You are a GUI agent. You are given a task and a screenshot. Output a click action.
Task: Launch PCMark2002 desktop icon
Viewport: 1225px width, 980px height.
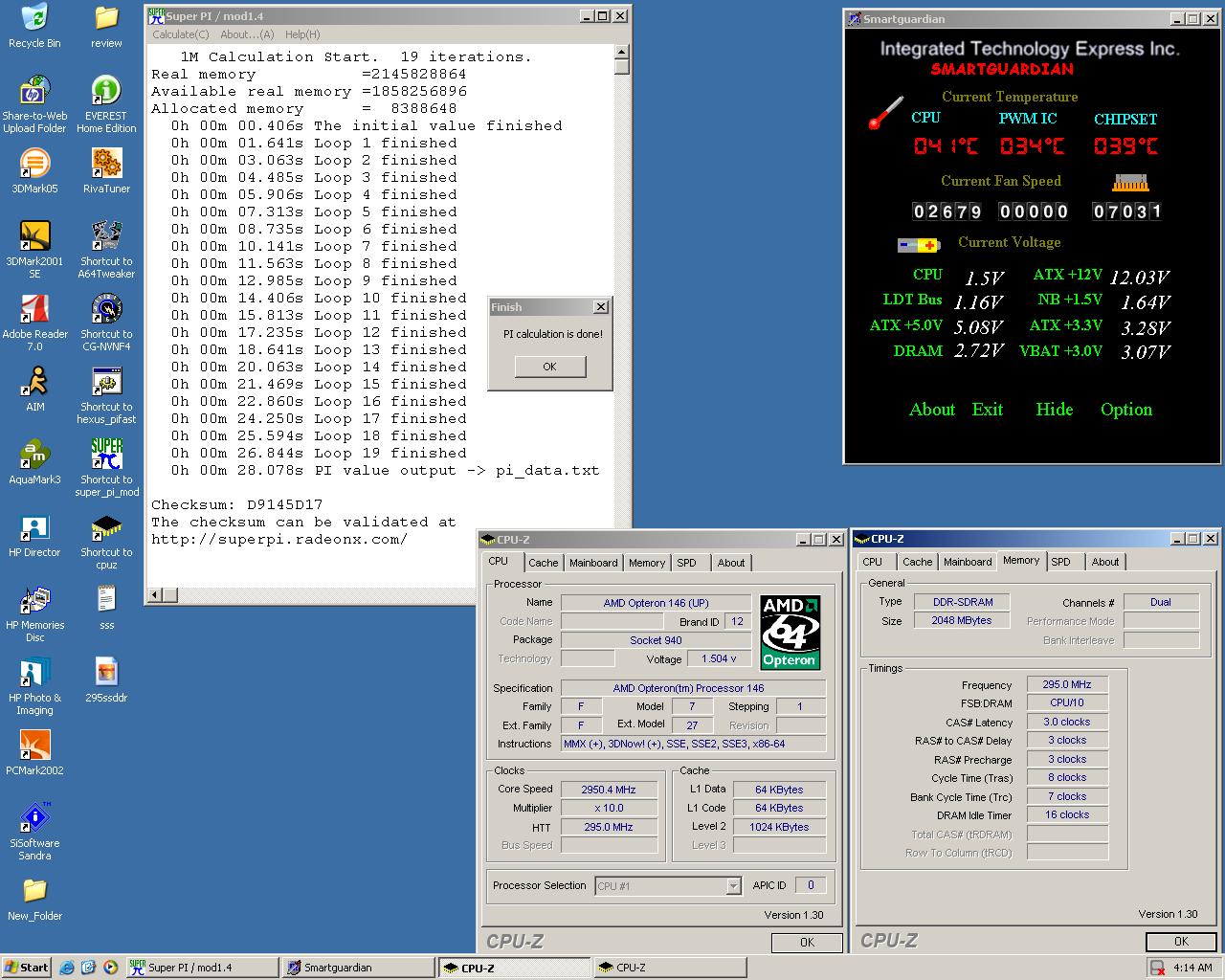(34, 753)
